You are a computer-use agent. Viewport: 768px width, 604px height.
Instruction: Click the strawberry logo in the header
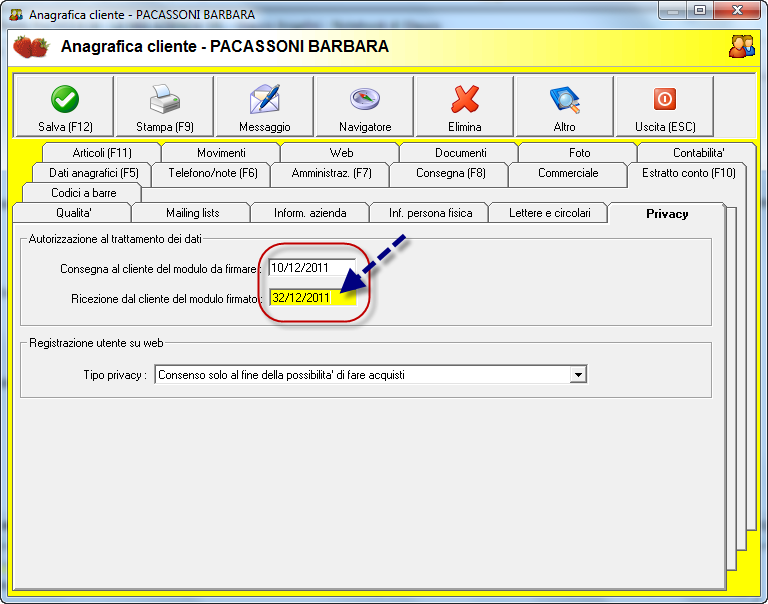click(31, 47)
